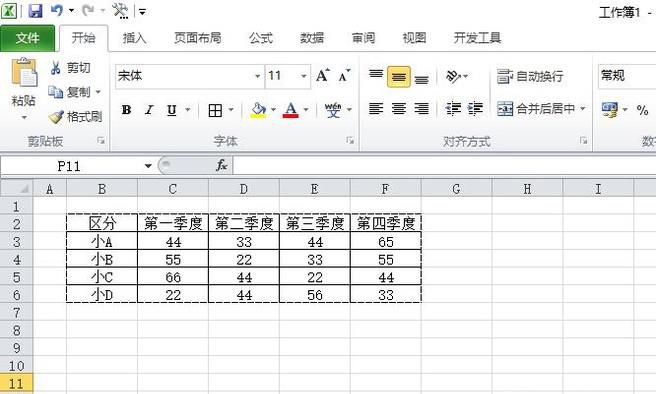The image size is (656, 394).
Task: Click the align text right icon
Action: (422, 109)
